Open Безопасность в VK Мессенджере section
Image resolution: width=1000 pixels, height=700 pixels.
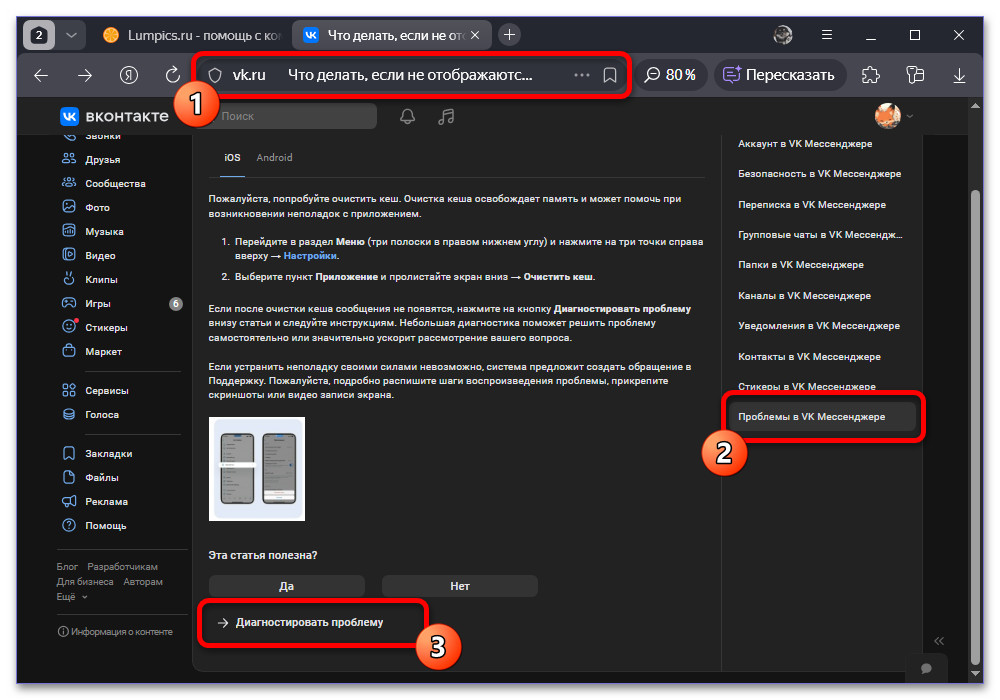pyautogui.click(x=820, y=174)
